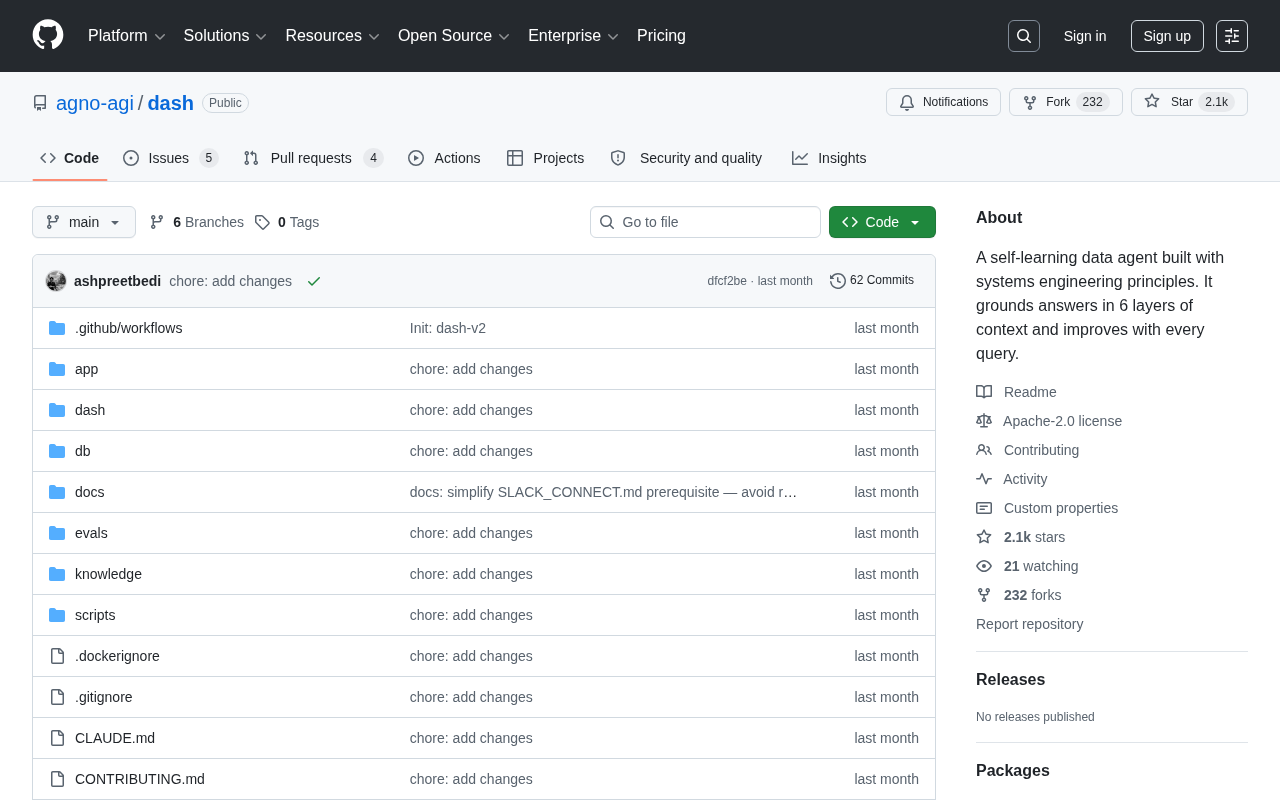Open the 62 Commits history link
Image resolution: width=1280 pixels, height=800 pixels.
coord(872,281)
